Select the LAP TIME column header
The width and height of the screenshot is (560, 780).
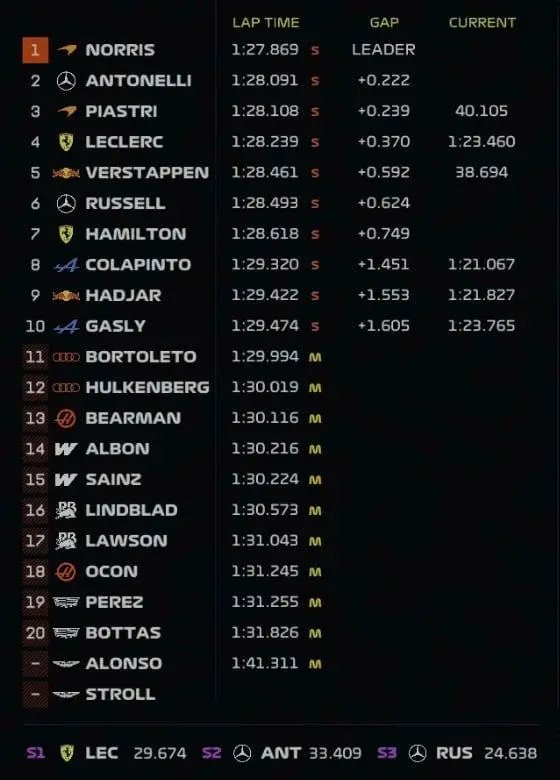(266, 22)
